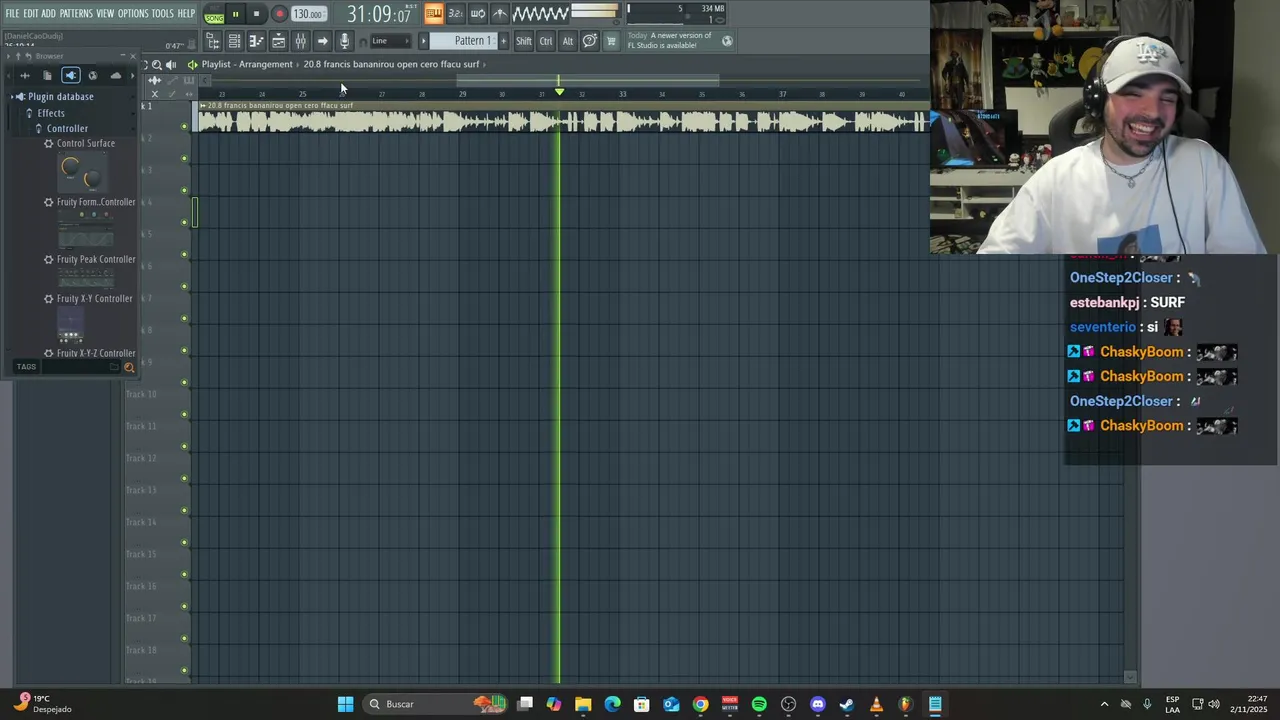Click the green playhead marker on timeline

tap(559, 93)
